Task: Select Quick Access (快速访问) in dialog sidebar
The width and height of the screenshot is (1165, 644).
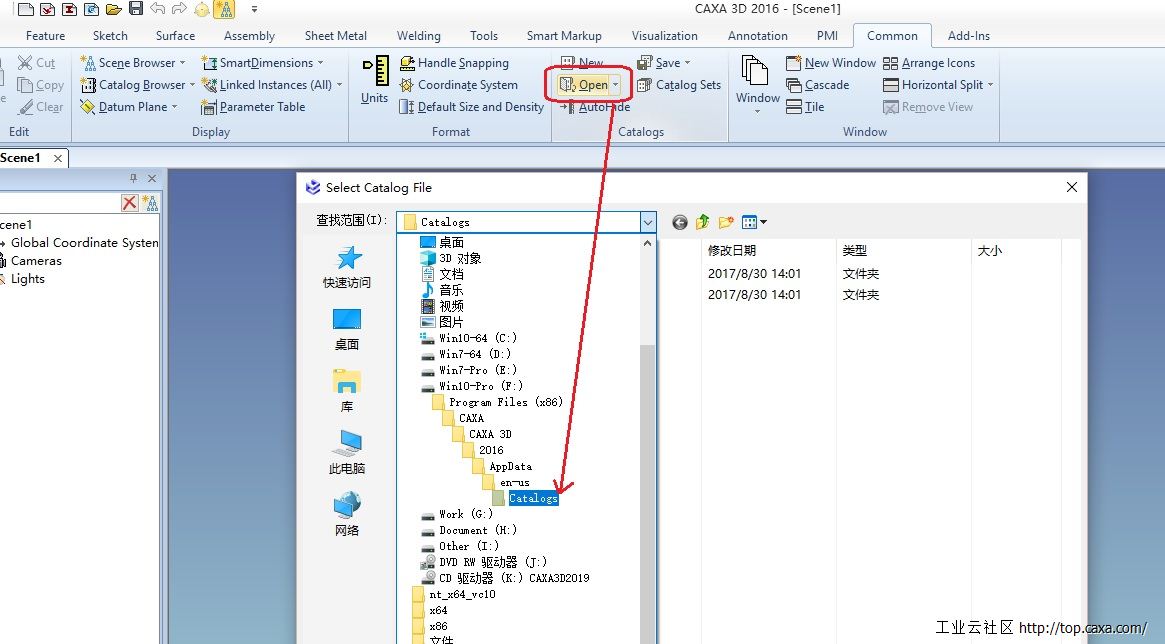Action: (x=347, y=267)
